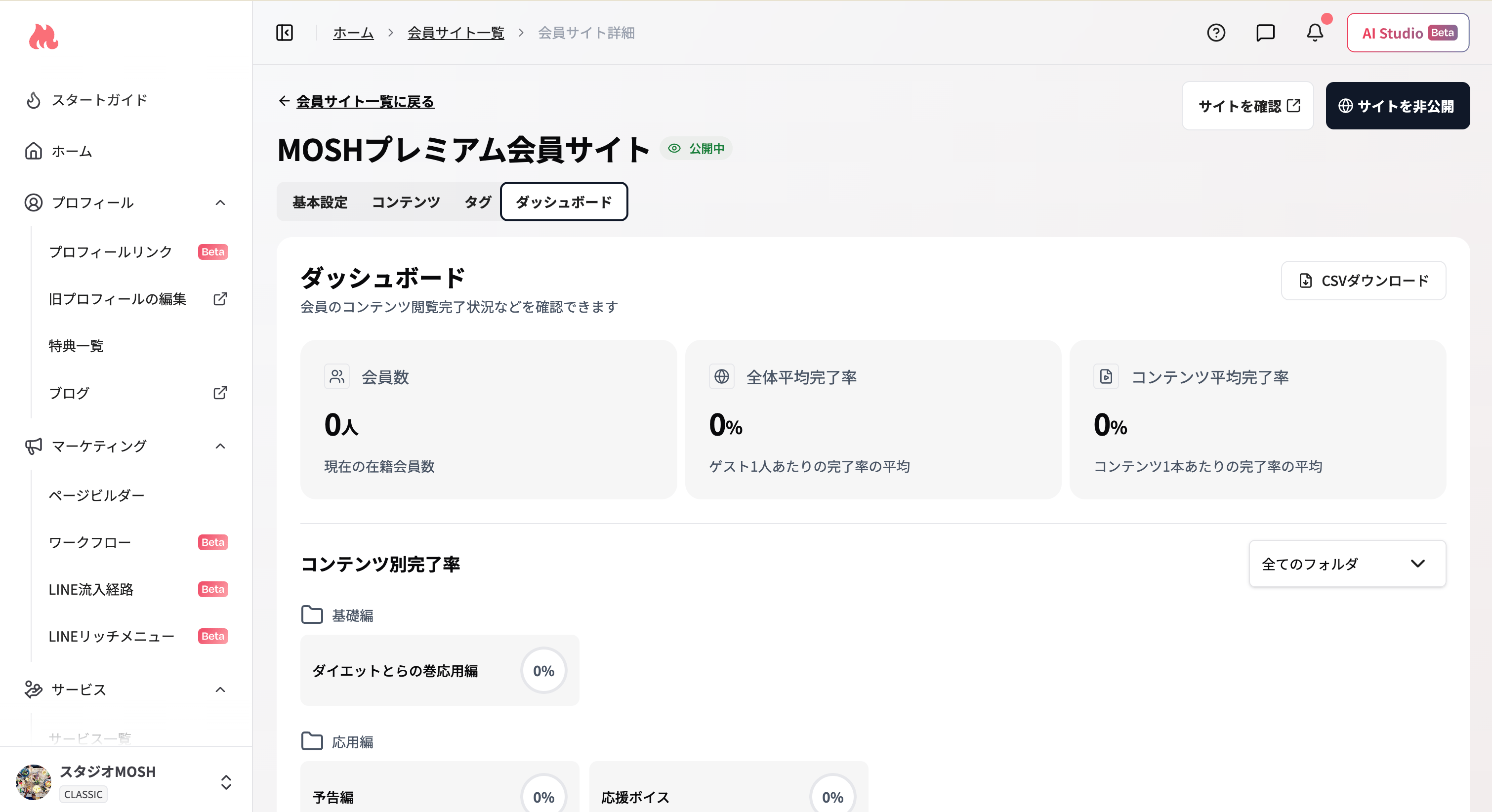The image size is (1492, 812).
Task: Switch to 基本設定 tab
Action: (320, 202)
